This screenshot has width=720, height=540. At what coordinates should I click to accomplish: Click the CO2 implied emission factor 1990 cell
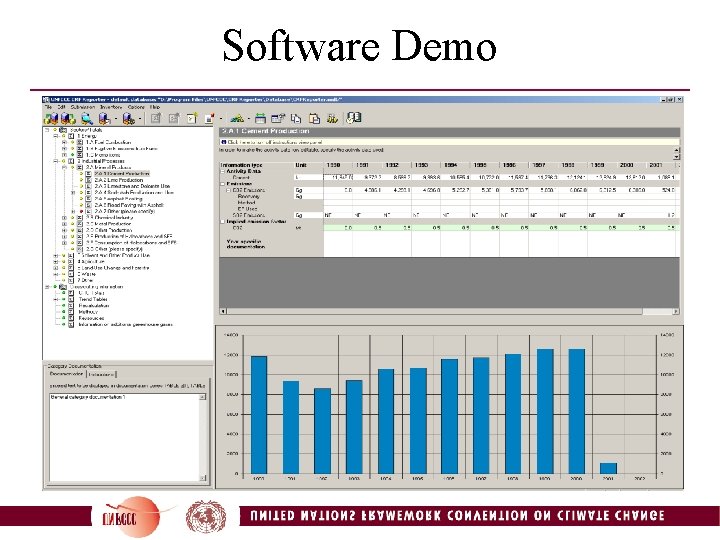tap(338, 228)
